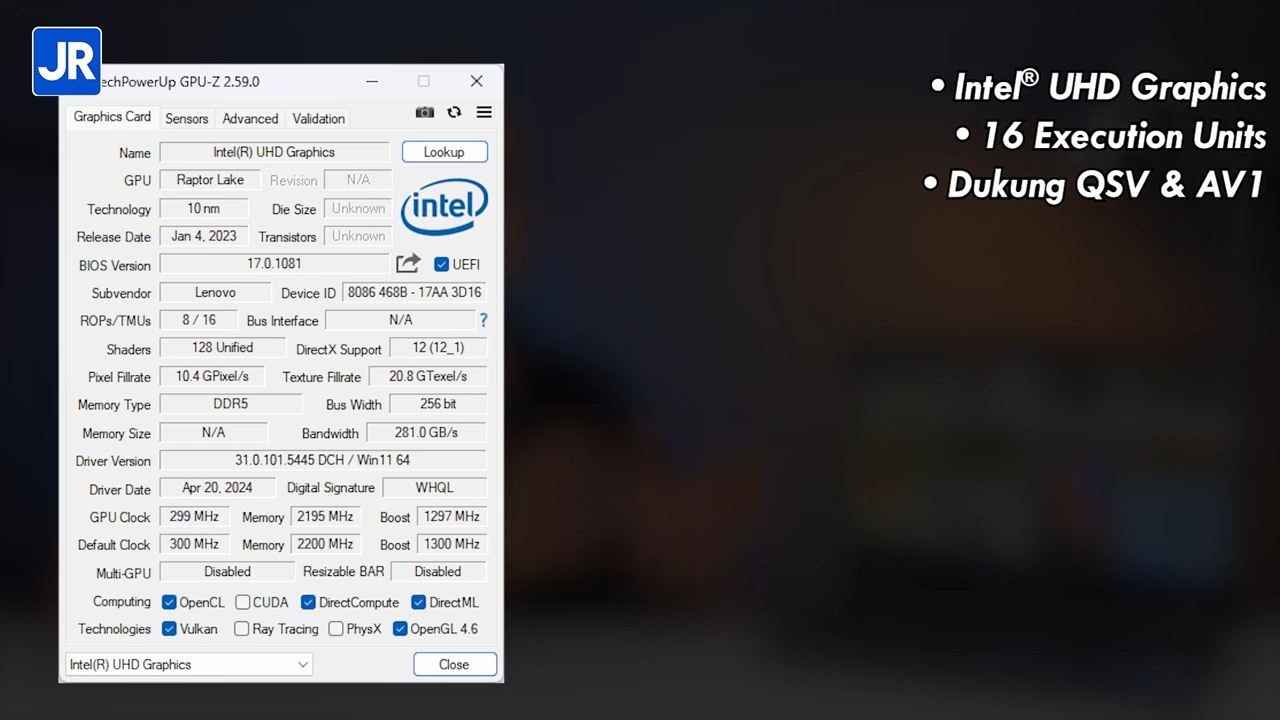Click the Lookup button
1280x720 pixels.
(444, 152)
